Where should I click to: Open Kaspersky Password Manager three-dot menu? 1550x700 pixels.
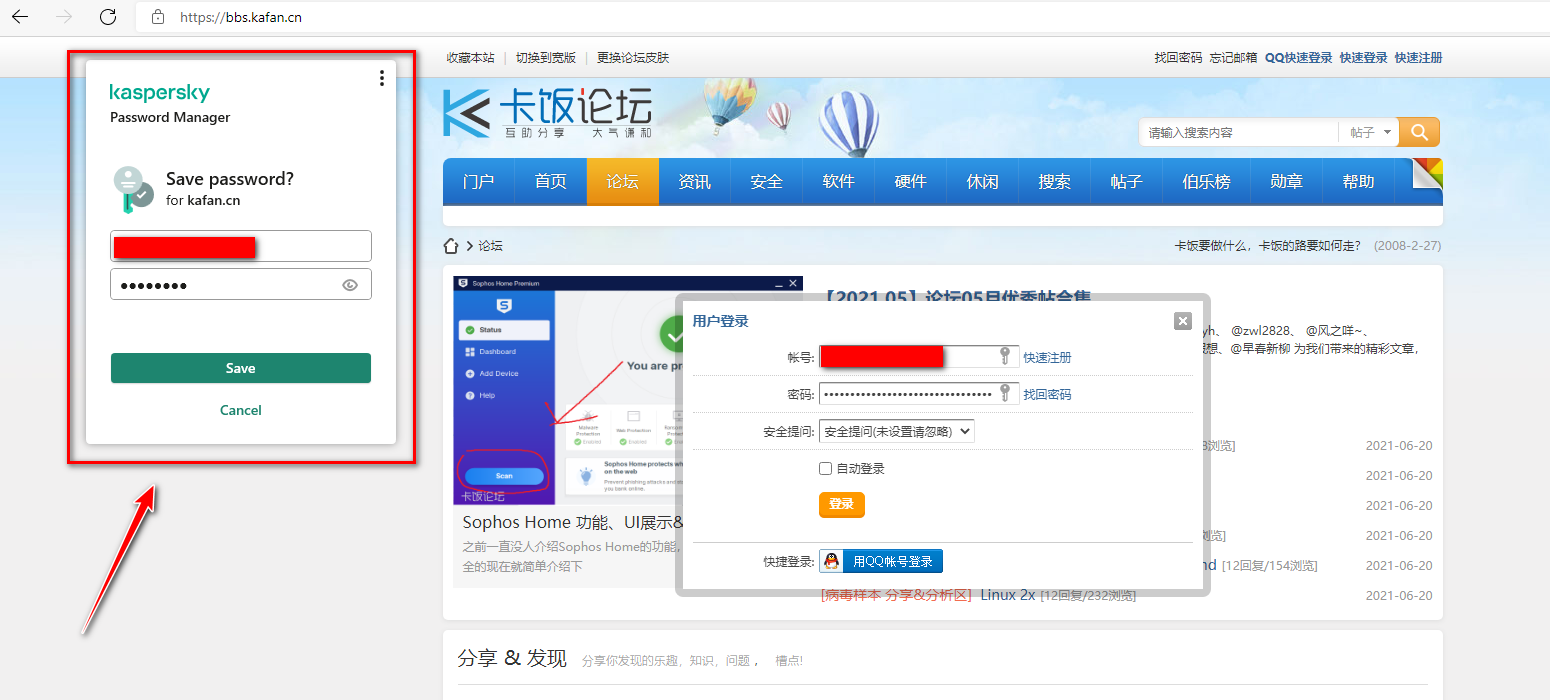point(382,78)
